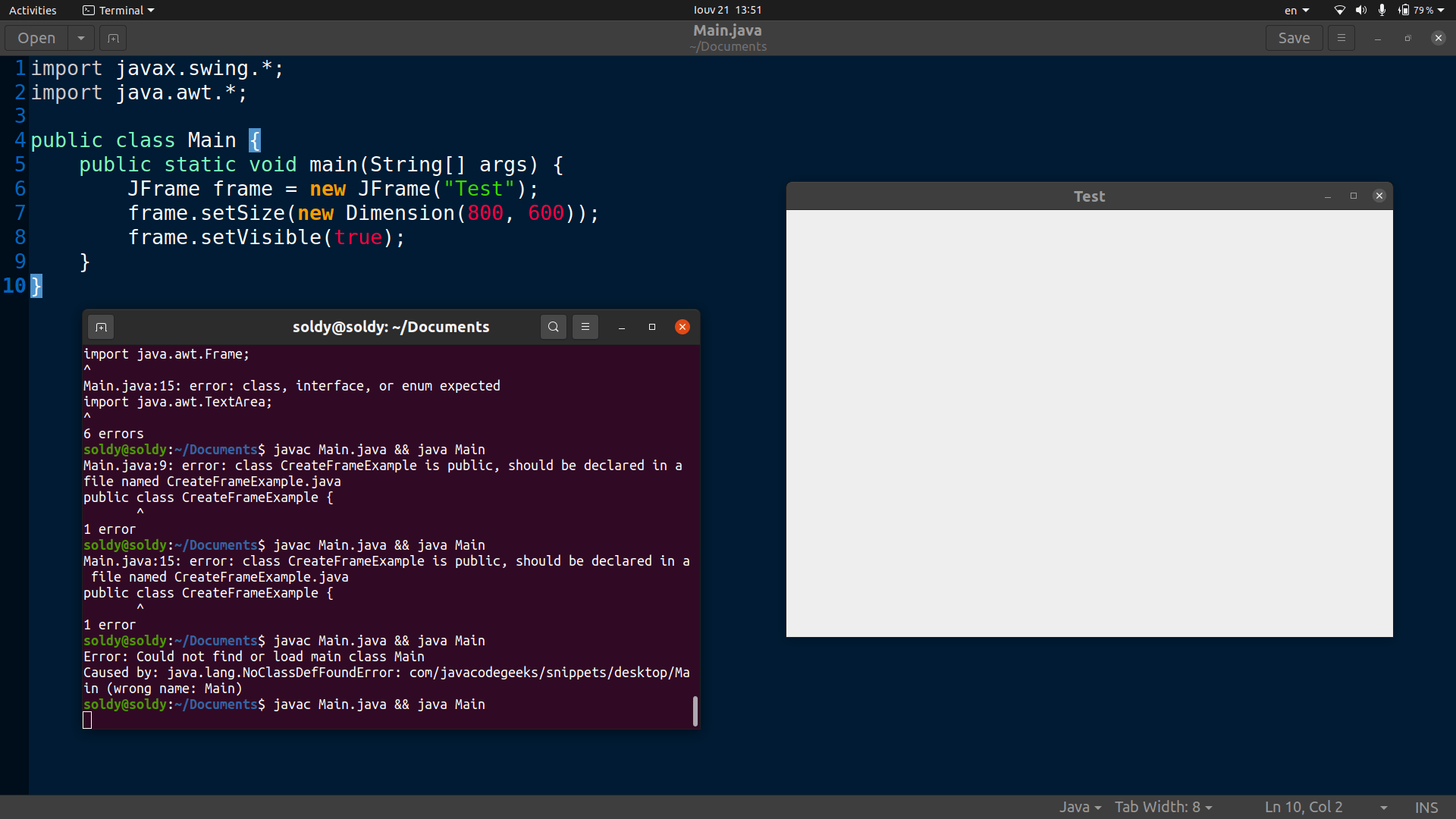Click the Save button
This screenshot has width=1456, height=819.
[x=1293, y=38]
